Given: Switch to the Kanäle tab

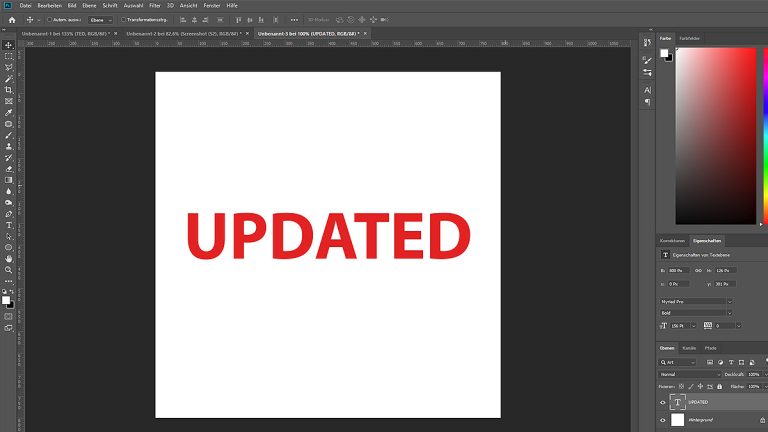Looking at the screenshot, I should pyautogui.click(x=689, y=348).
